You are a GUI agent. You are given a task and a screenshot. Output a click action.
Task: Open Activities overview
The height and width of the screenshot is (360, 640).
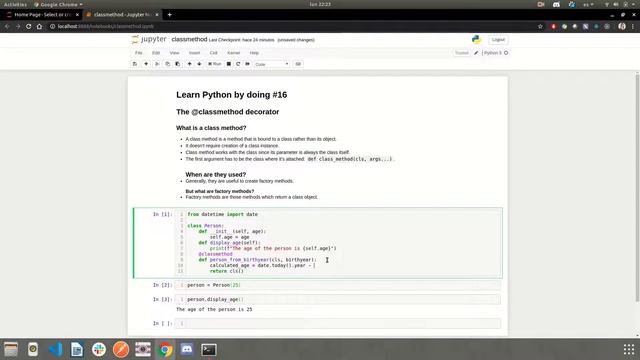[x=15, y=4]
